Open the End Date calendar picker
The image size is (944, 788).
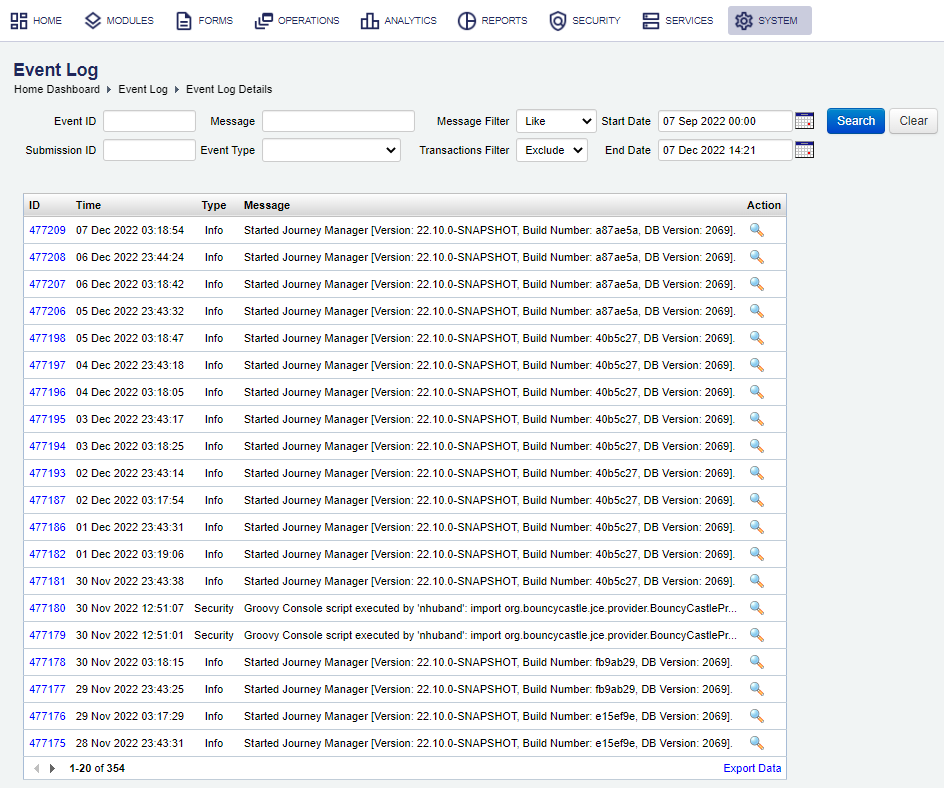click(x=804, y=150)
